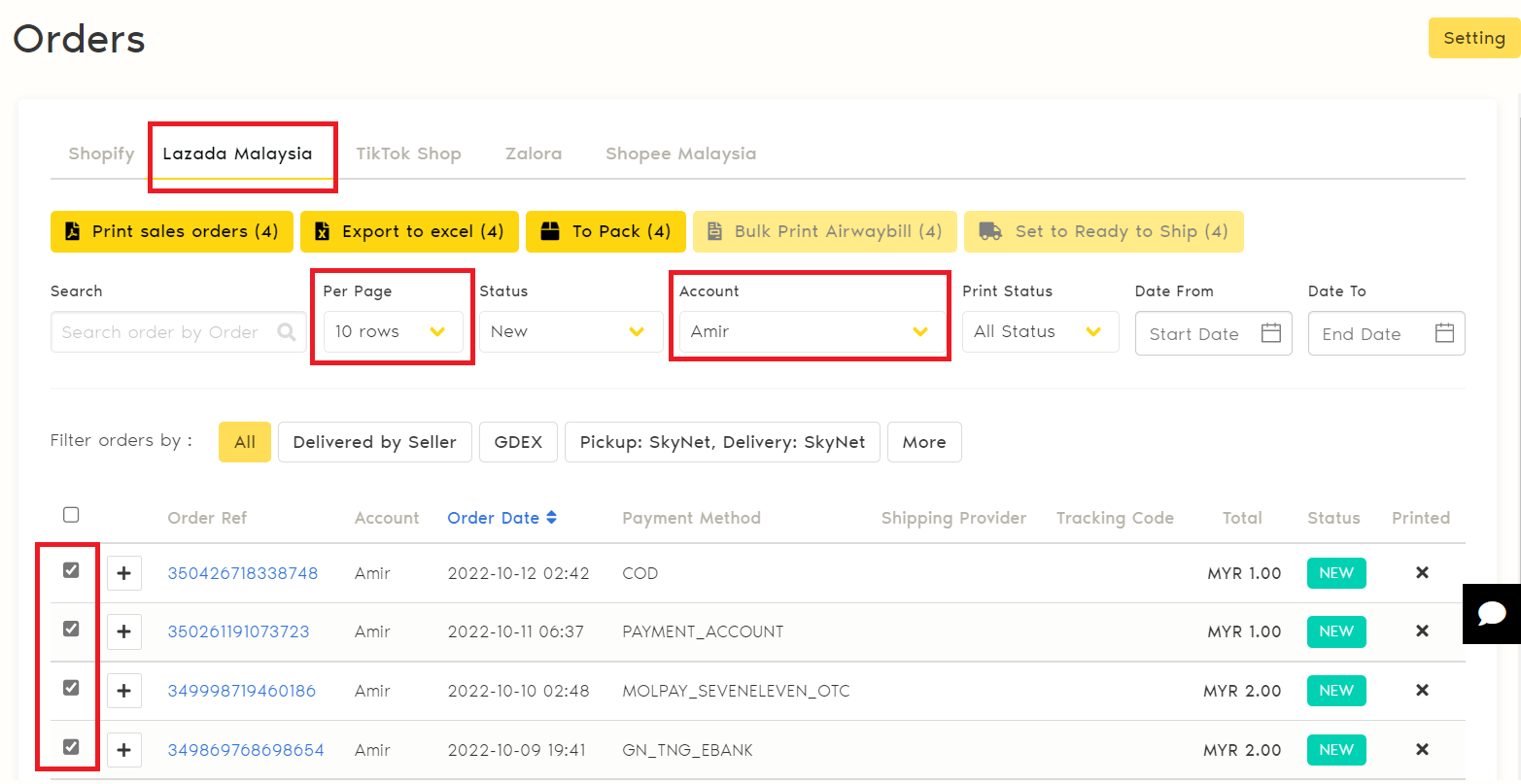Open order link 349998719460186
Screen dimensions: 1521x784
[242, 691]
